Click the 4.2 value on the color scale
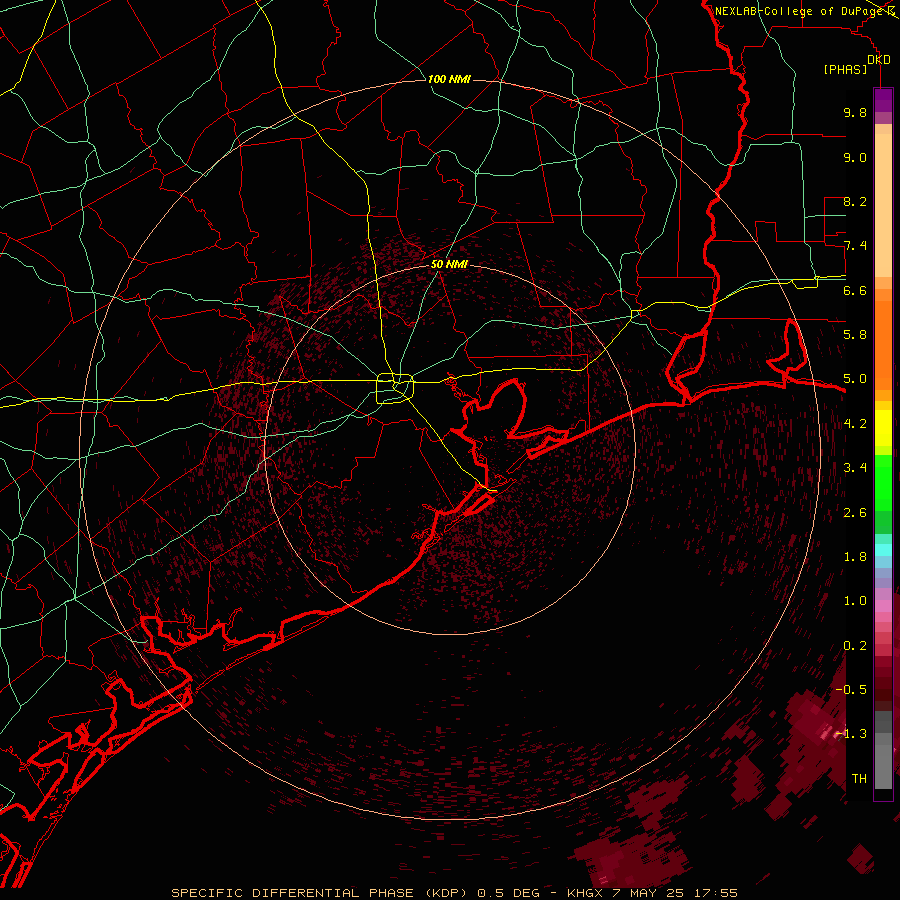 [x=855, y=424]
